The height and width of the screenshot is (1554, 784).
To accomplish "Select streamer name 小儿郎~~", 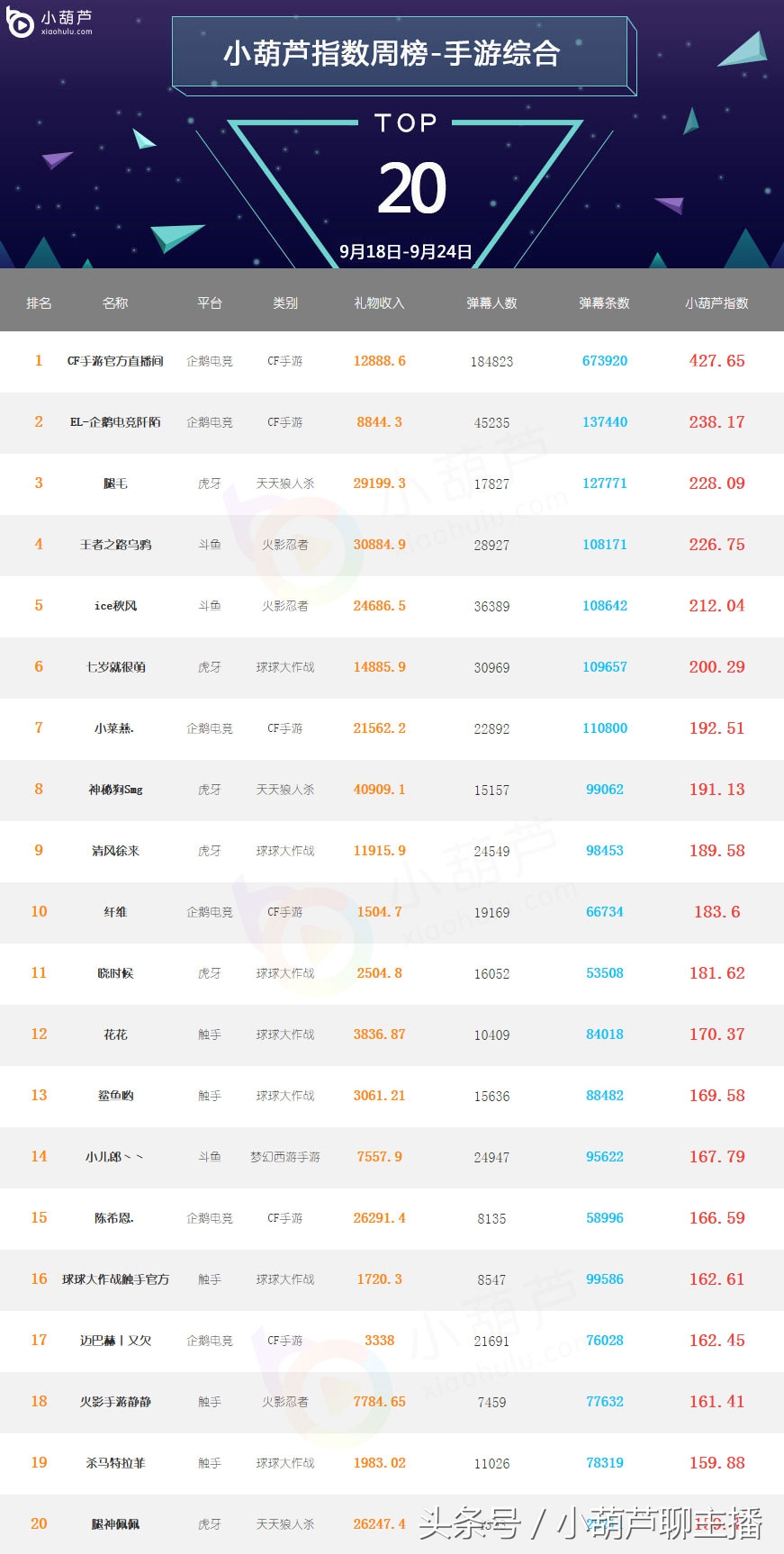I will pos(114,1157).
